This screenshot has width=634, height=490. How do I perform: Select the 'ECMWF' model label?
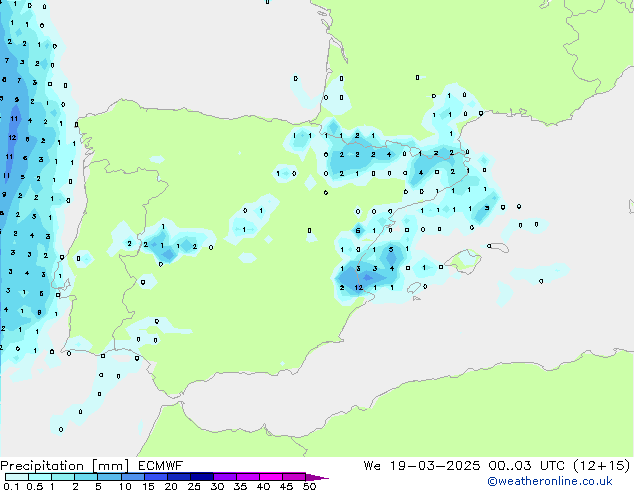tap(161, 466)
